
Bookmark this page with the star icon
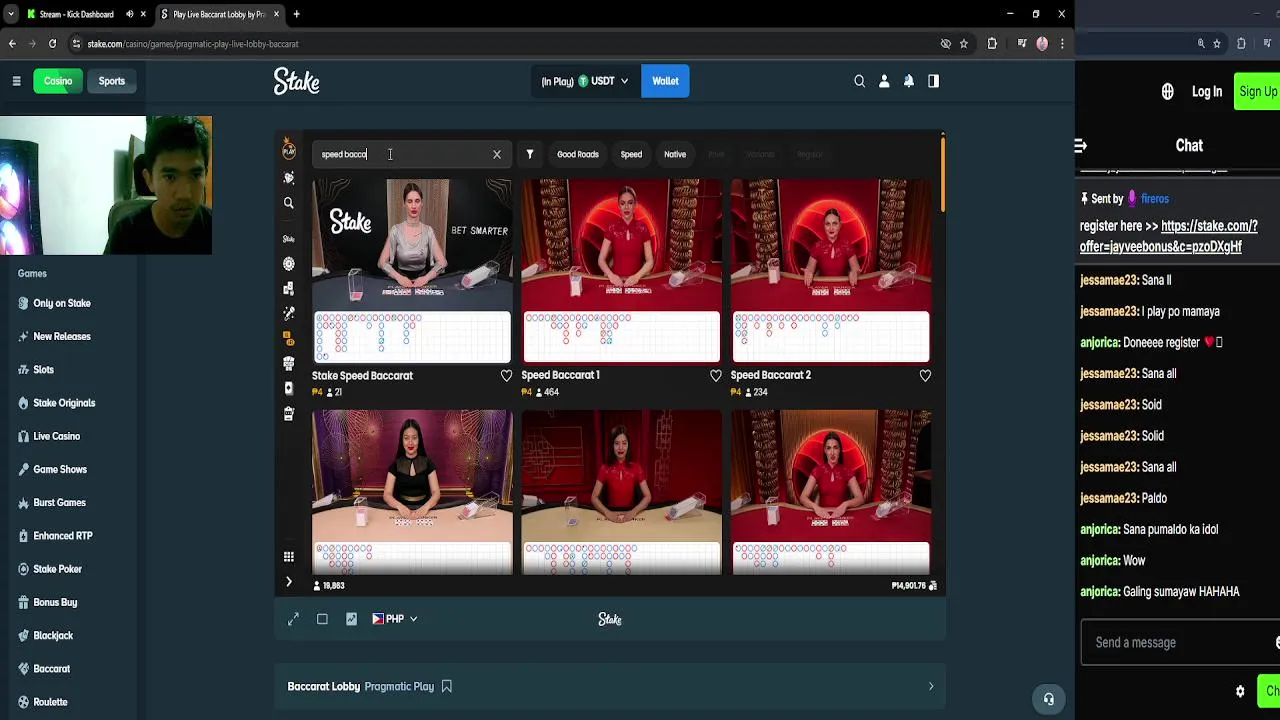964,44
